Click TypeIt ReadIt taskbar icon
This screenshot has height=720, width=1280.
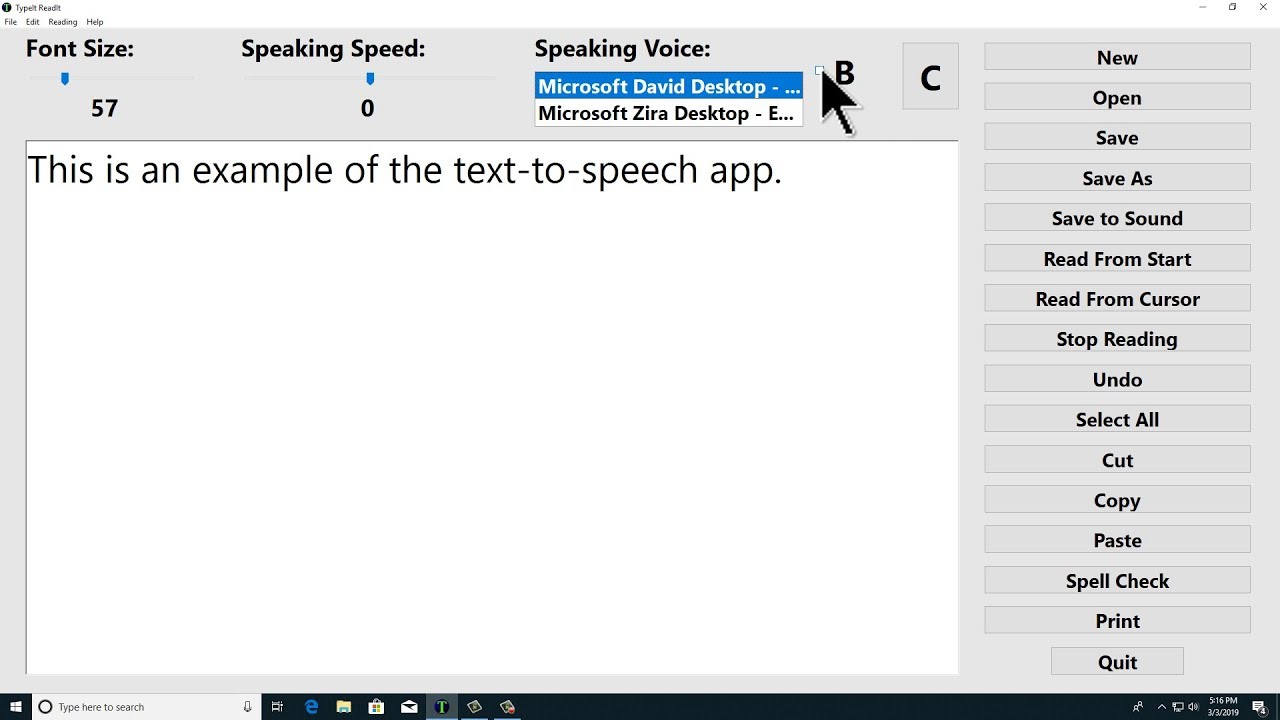pos(441,706)
